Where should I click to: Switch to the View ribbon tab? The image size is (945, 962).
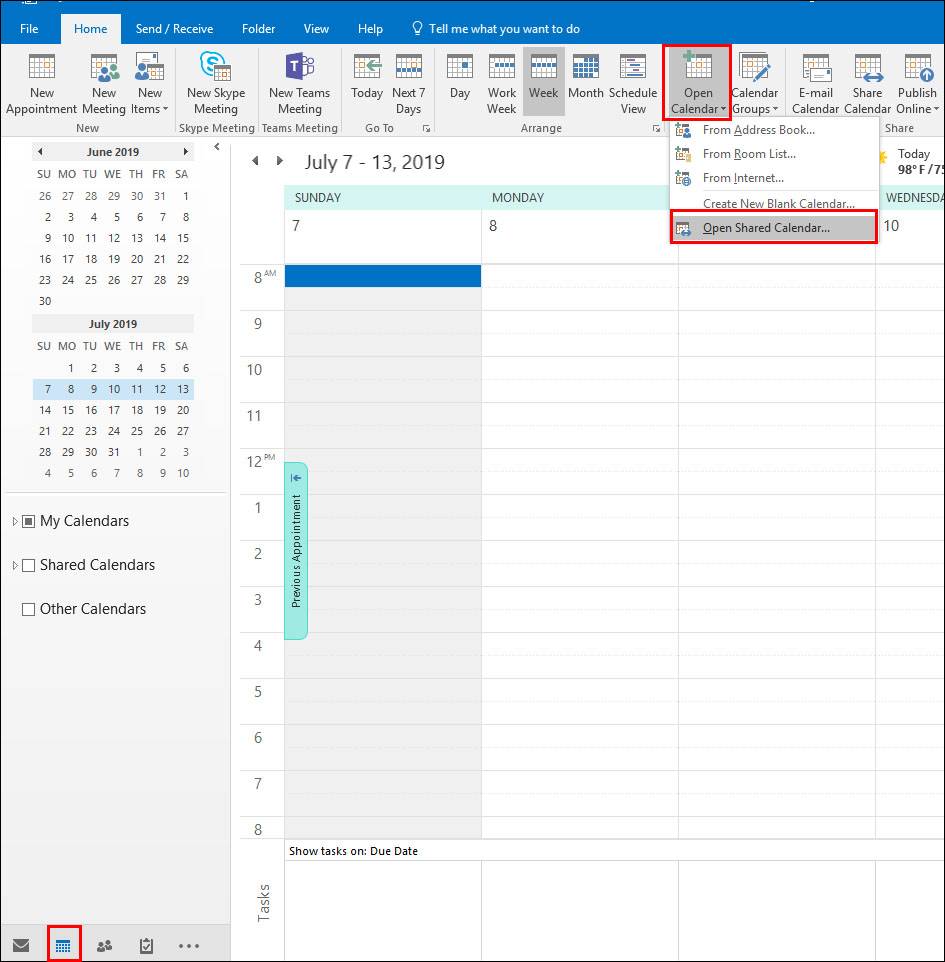click(316, 28)
